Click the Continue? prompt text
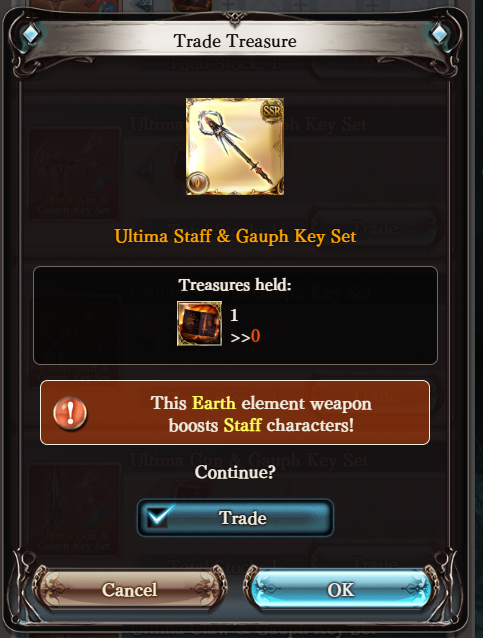Screen dimensions: 483x638 click(235, 472)
